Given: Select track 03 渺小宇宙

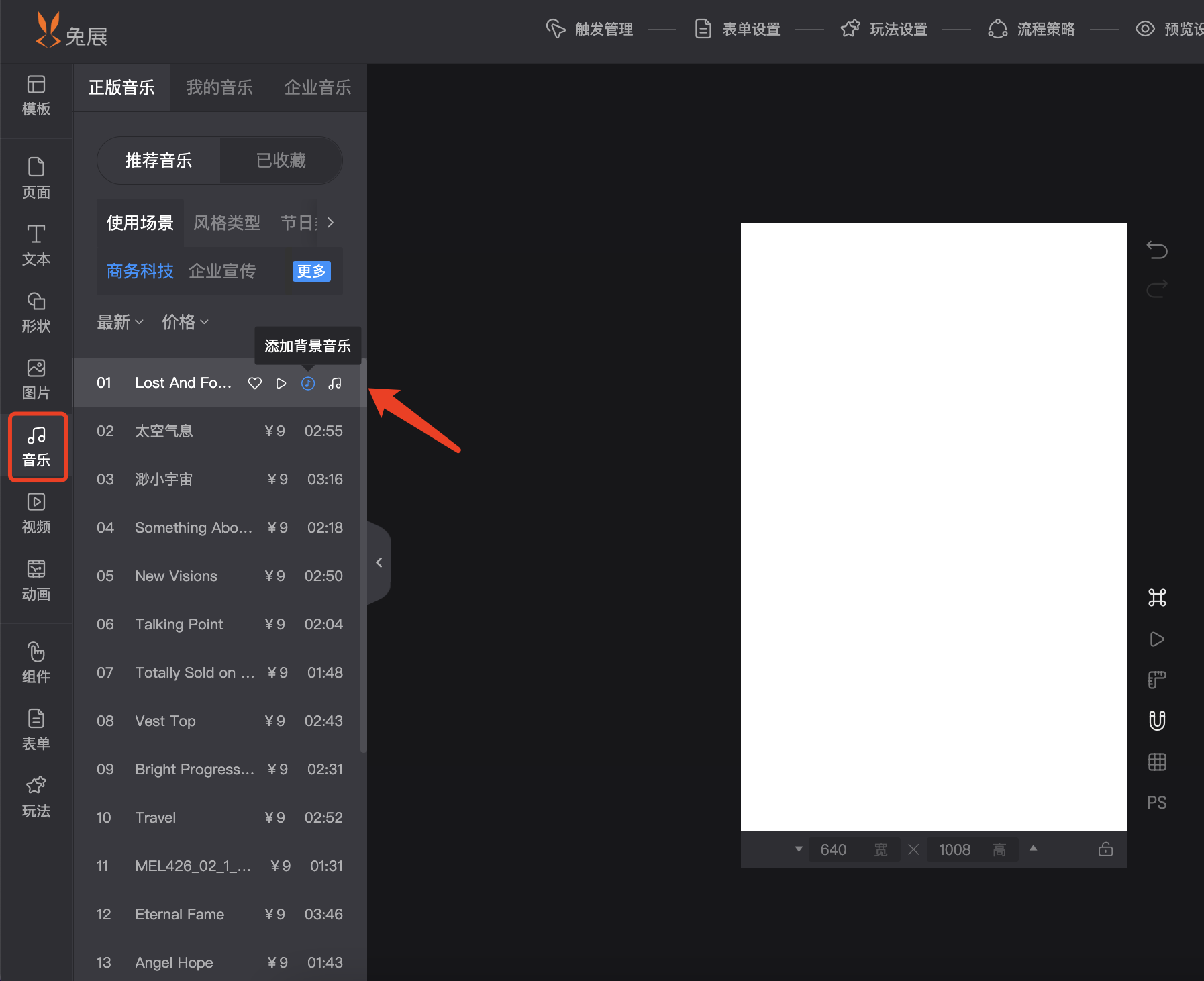Looking at the screenshot, I should [x=219, y=479].
